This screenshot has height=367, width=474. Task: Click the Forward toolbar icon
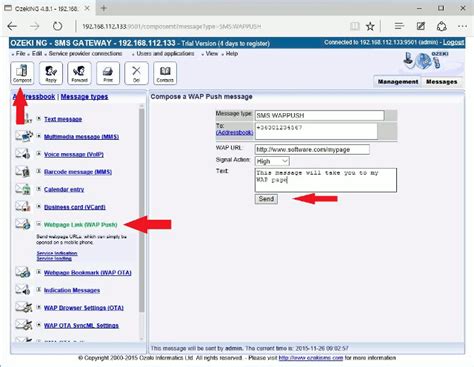pyautogui.click(x=79, y=73)
